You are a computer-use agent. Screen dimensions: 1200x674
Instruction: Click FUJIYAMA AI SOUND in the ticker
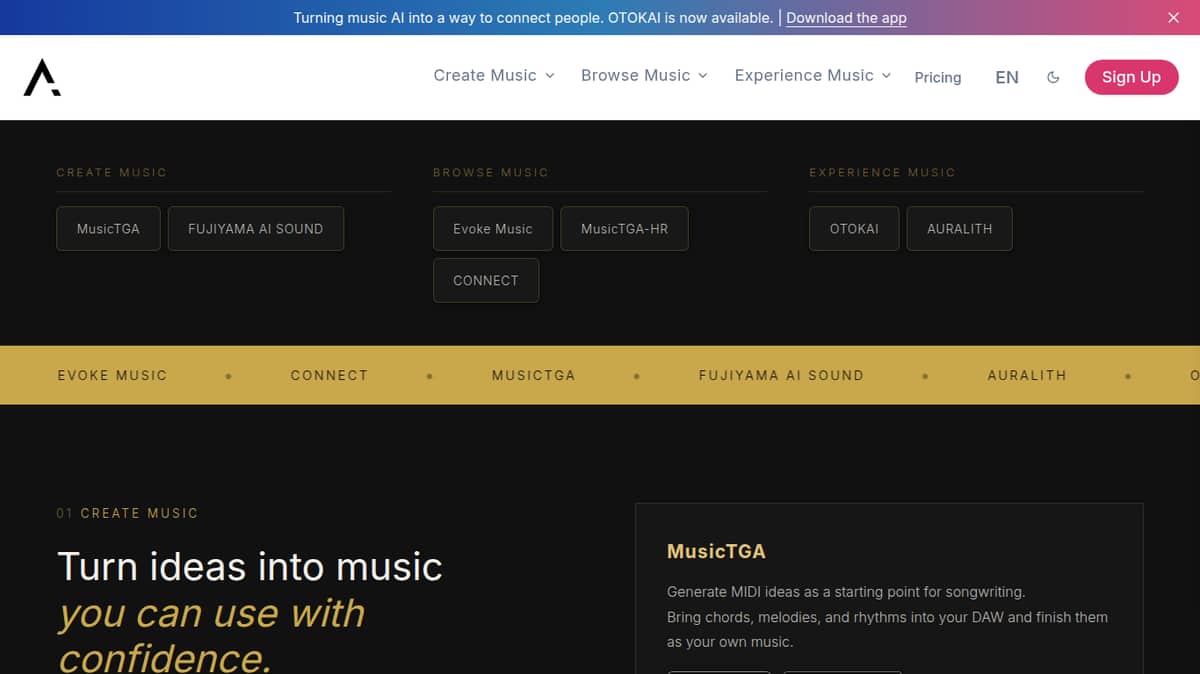[x=781, y=375]
